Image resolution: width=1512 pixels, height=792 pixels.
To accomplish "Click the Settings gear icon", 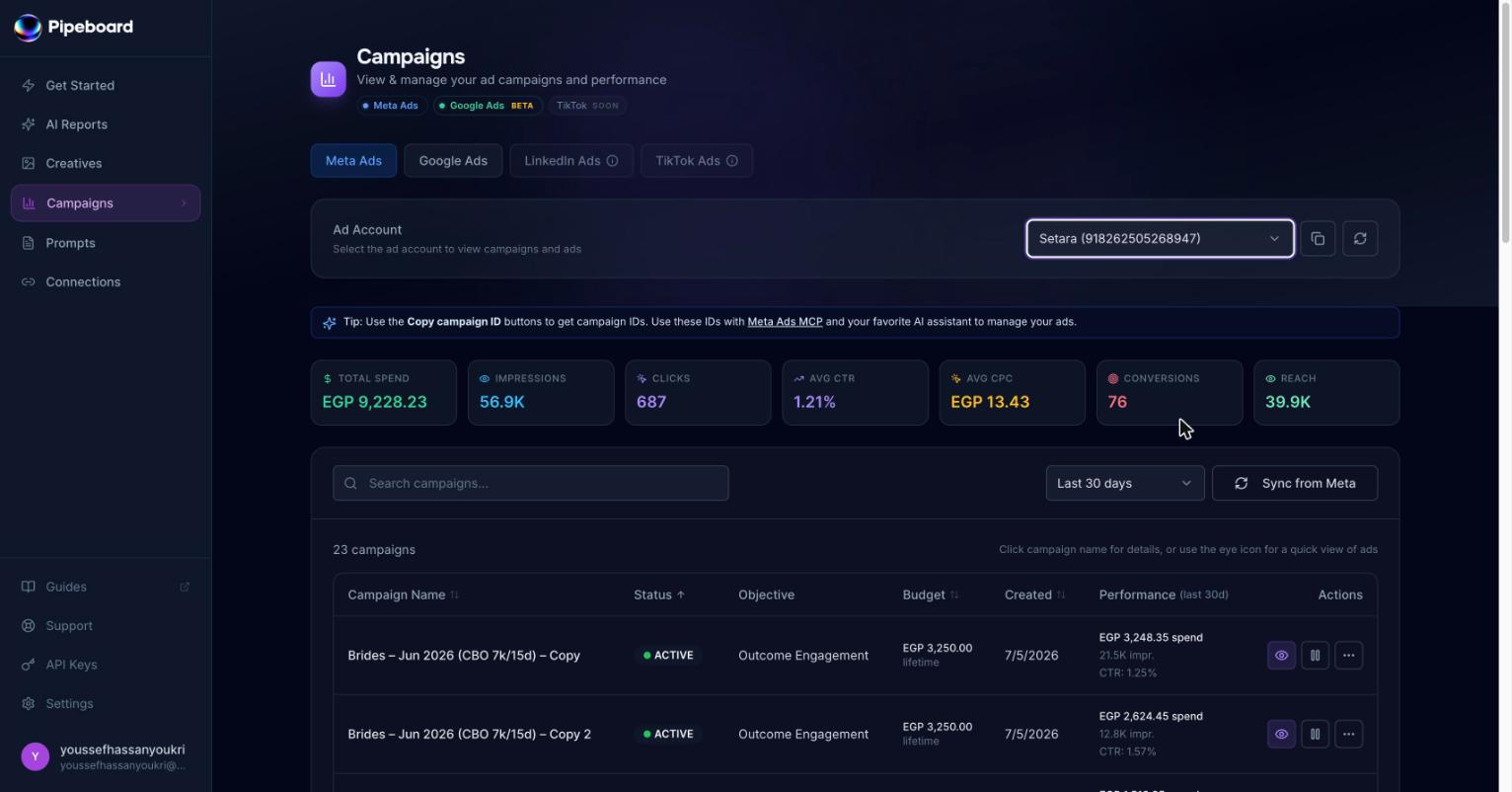I will click(29, 703).
